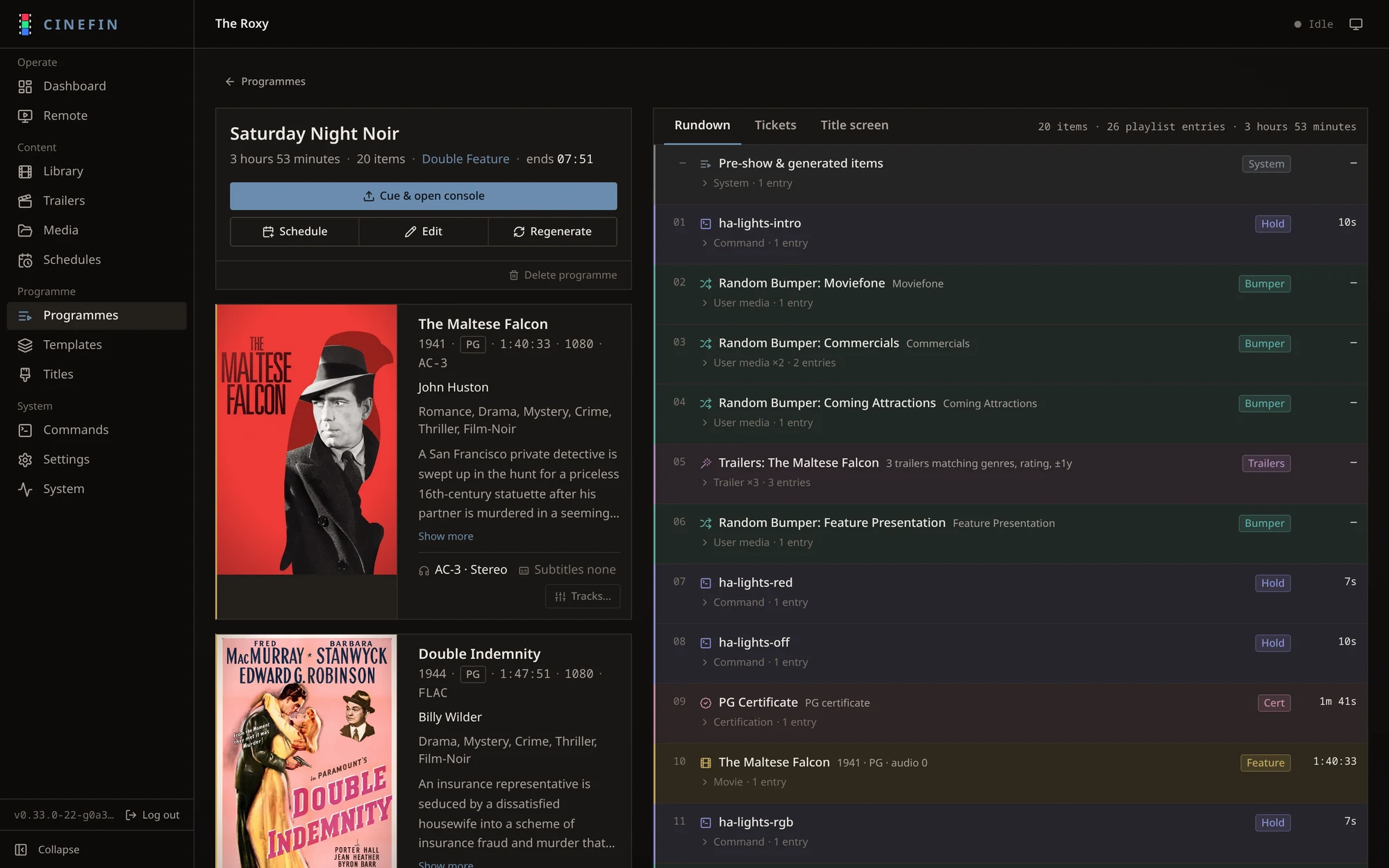The height and width of the screenshot is (868, 1389).
Task: Click the Regenerate button
Action: point(552,232)
